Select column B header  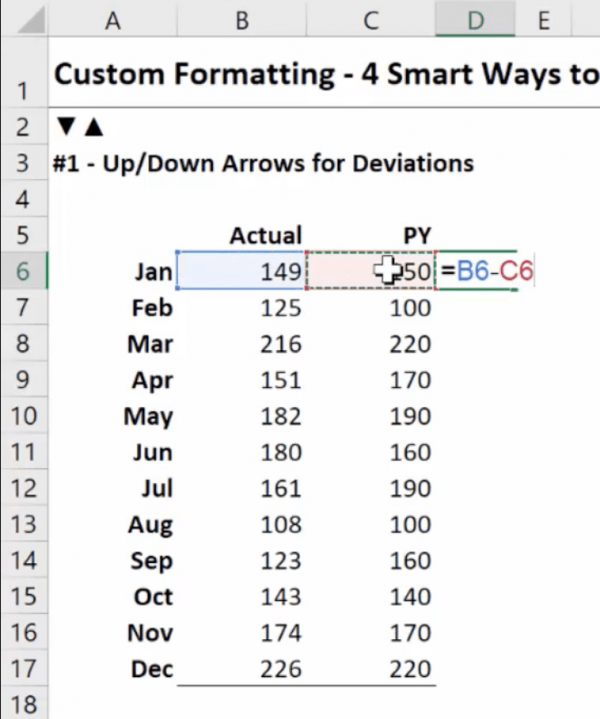point(241,20)
